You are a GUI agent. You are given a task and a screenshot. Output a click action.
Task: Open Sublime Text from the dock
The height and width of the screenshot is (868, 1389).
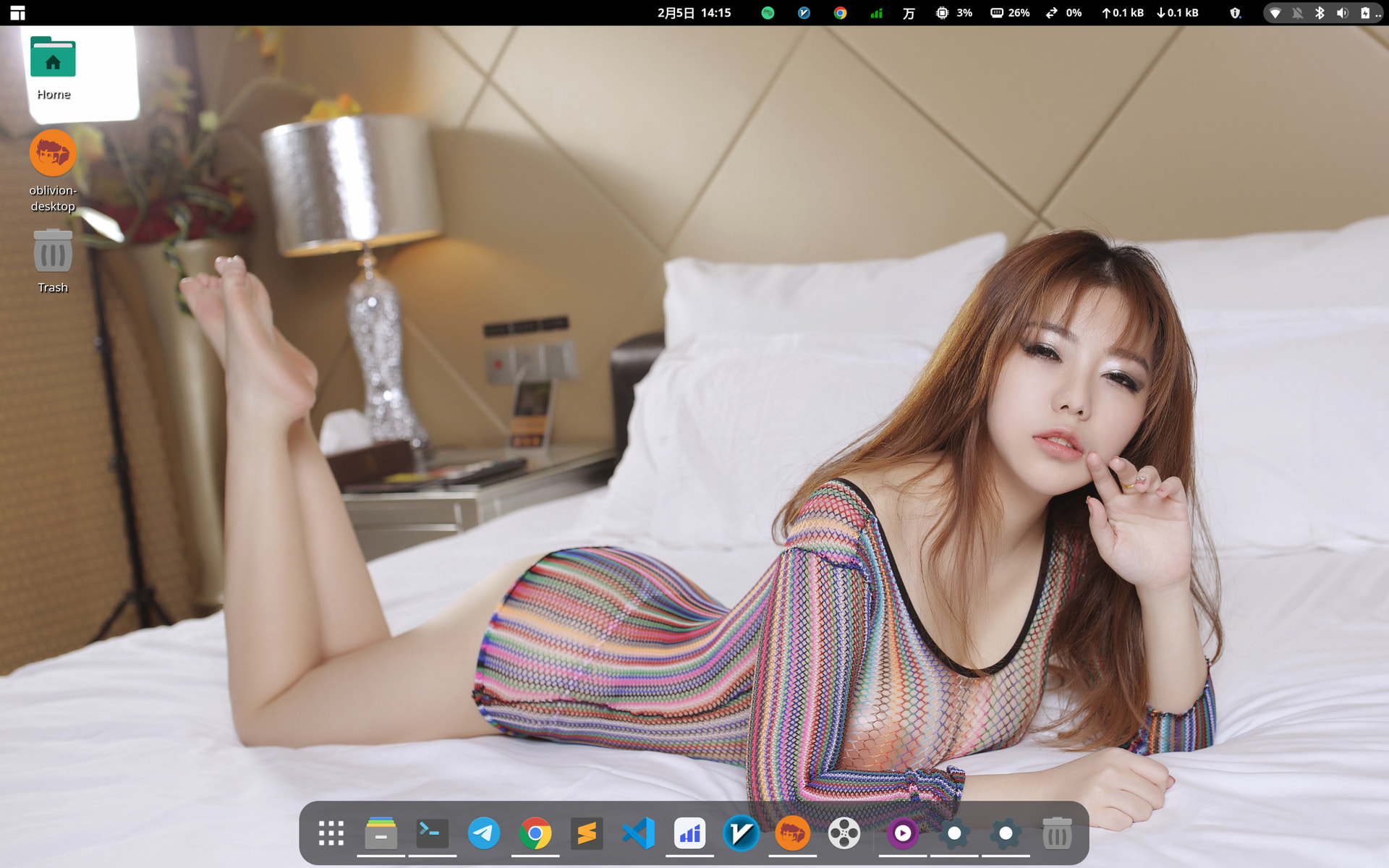tap(587, 833)
